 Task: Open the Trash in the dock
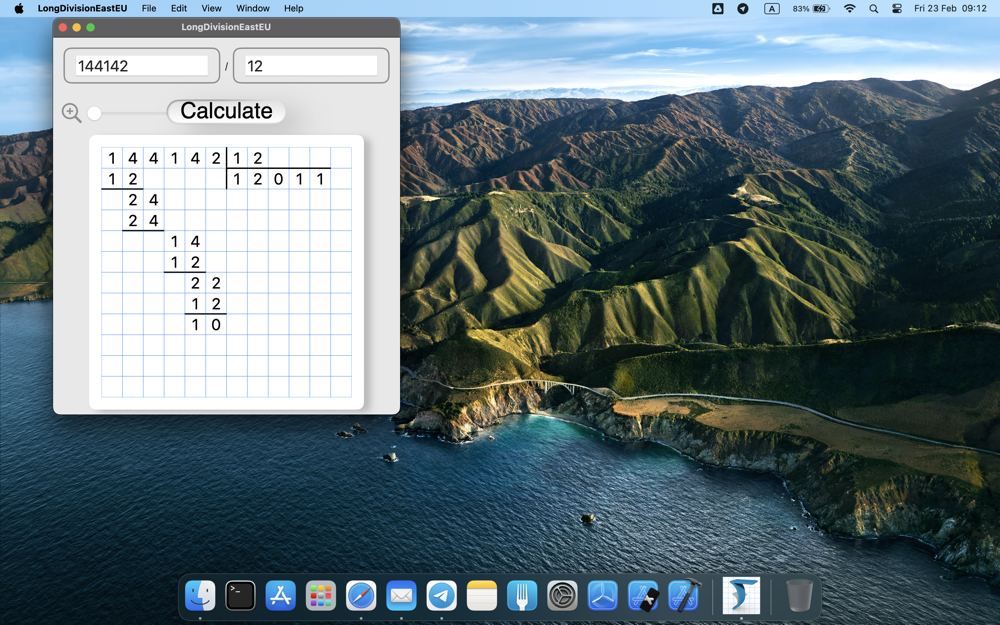799,596
